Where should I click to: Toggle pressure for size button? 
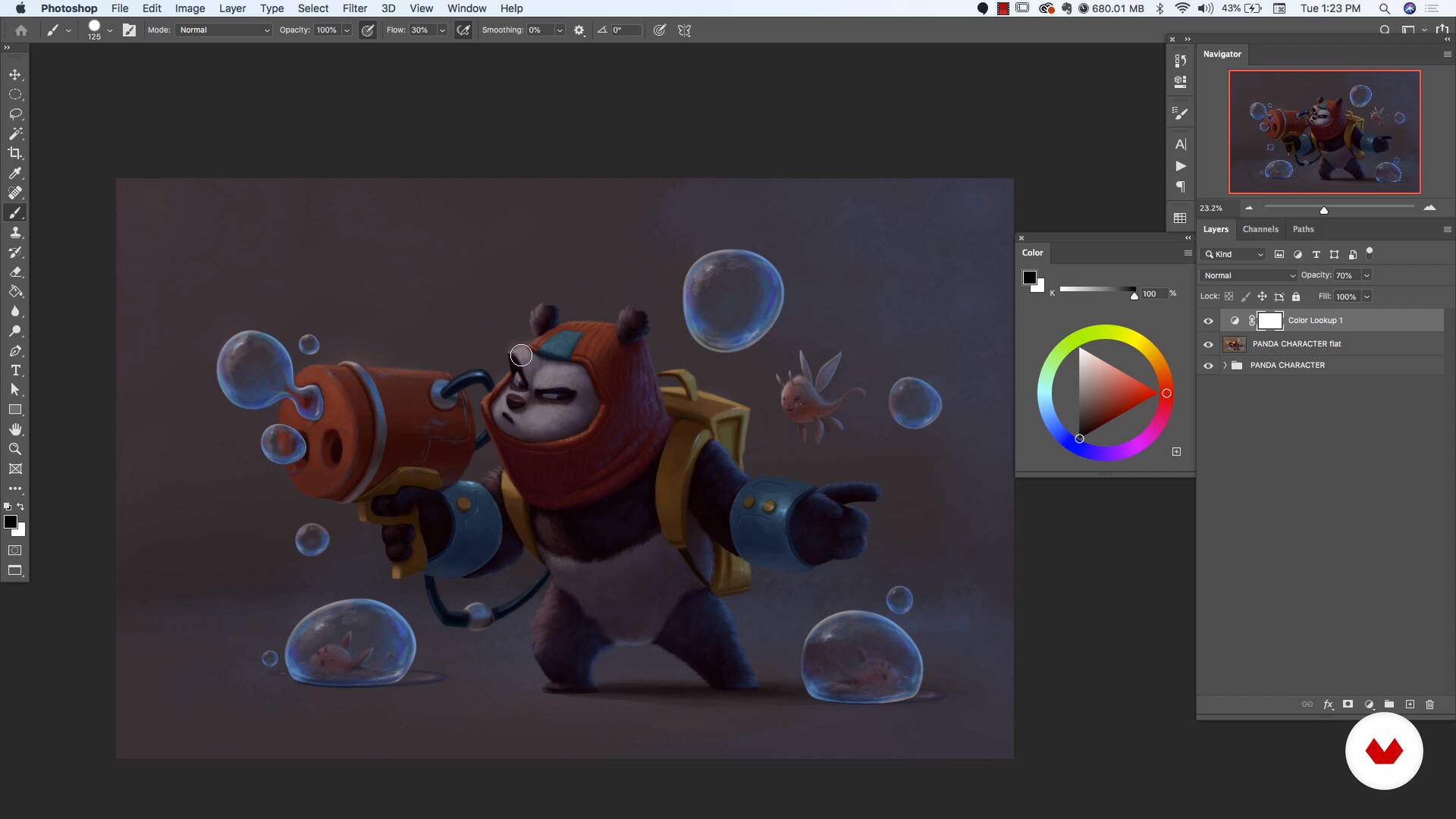(660, 30)
